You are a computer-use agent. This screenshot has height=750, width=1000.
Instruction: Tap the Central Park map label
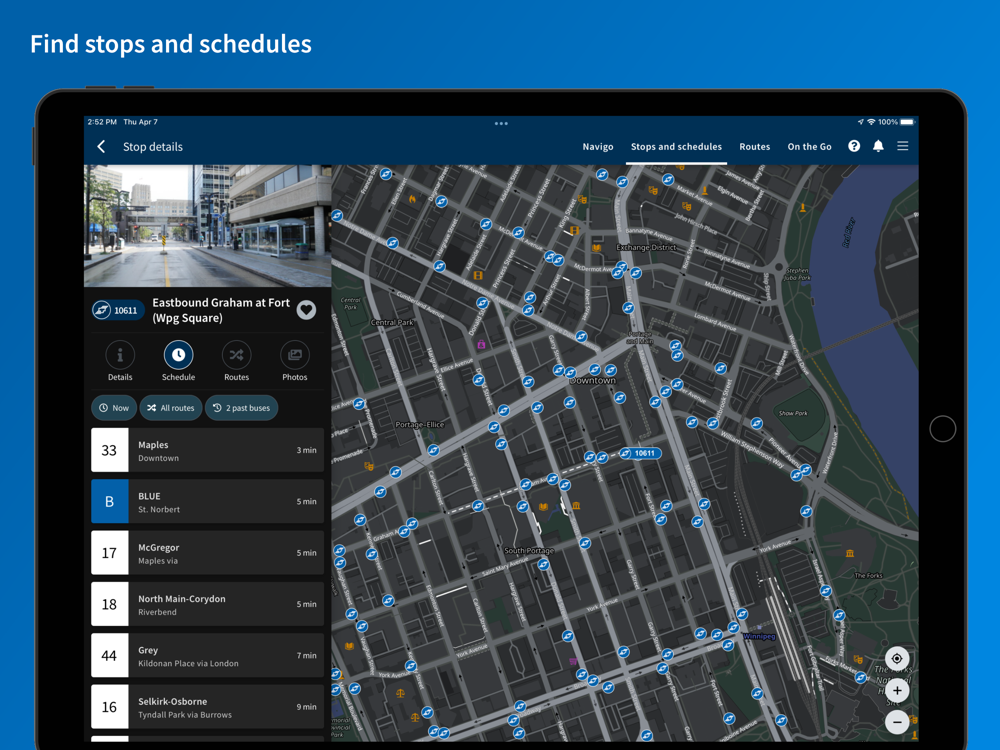tap(392, 323)
